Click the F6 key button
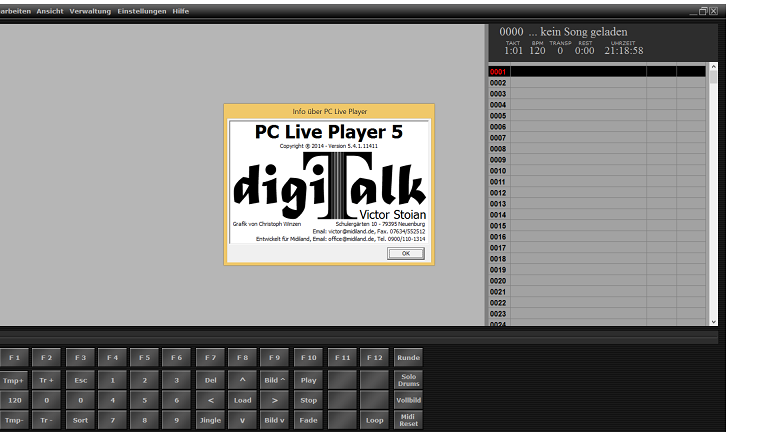The width and height of the screenshot is (768, 432). (x=176, y=358)
